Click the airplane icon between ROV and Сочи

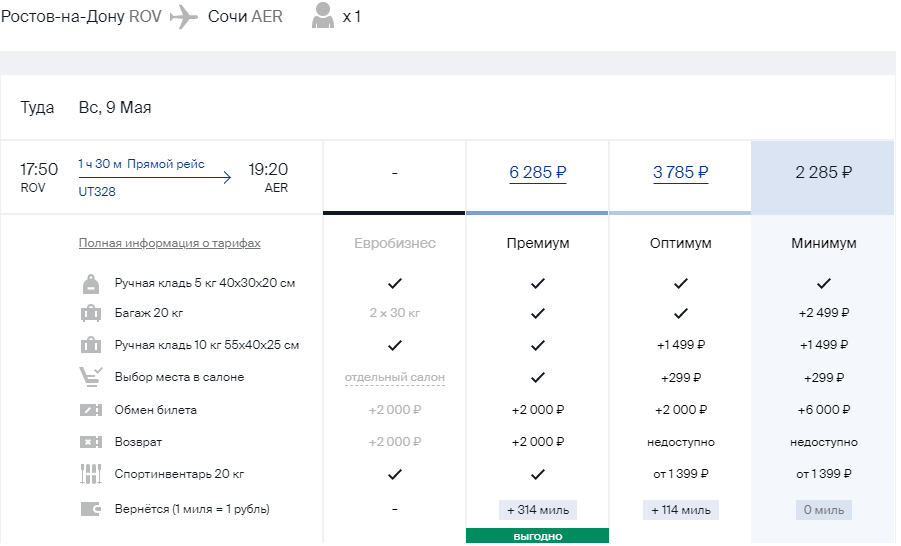tap(184, 17)
